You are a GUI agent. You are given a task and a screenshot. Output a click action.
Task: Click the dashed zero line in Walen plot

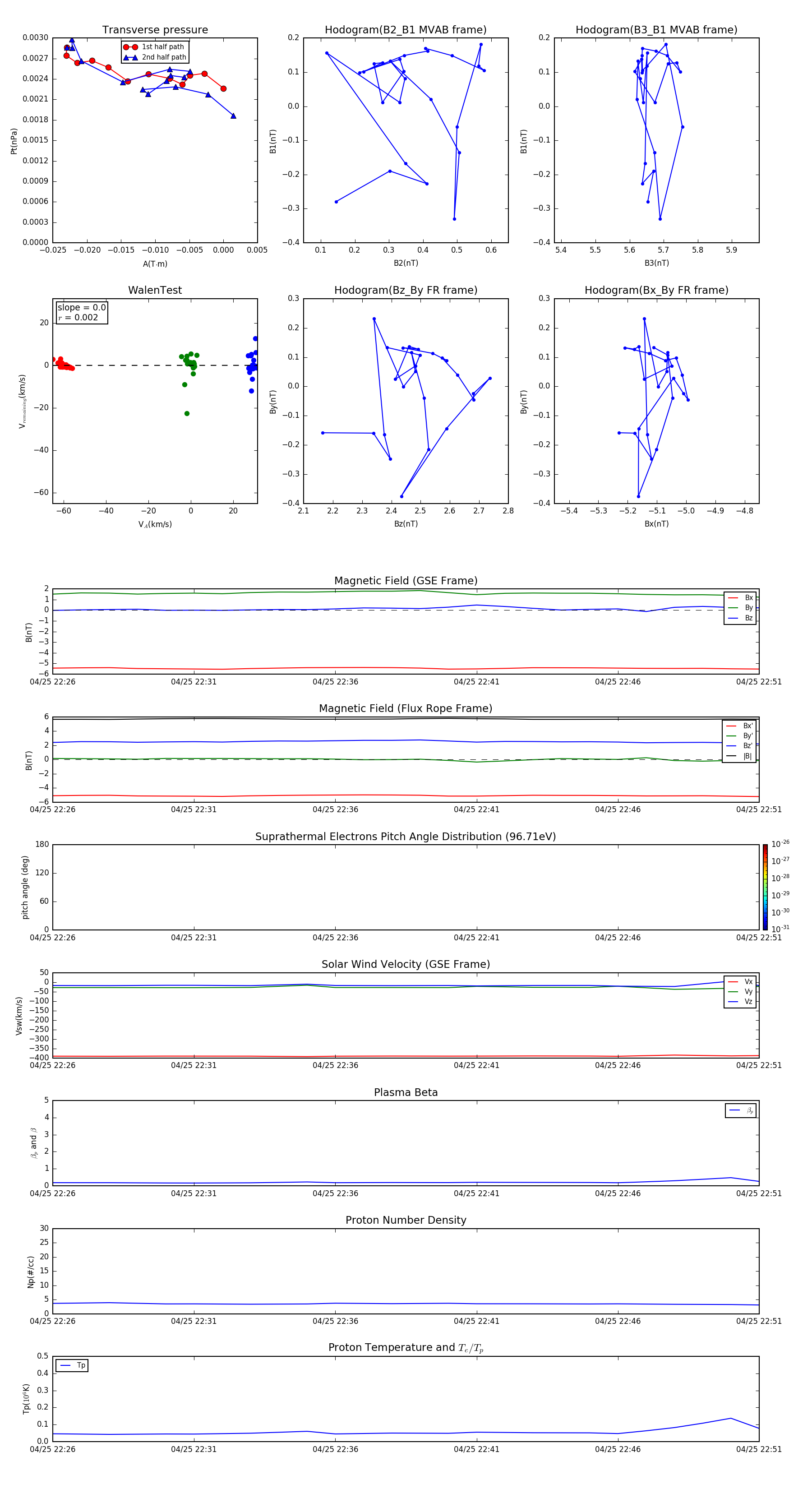click(155, 365)
